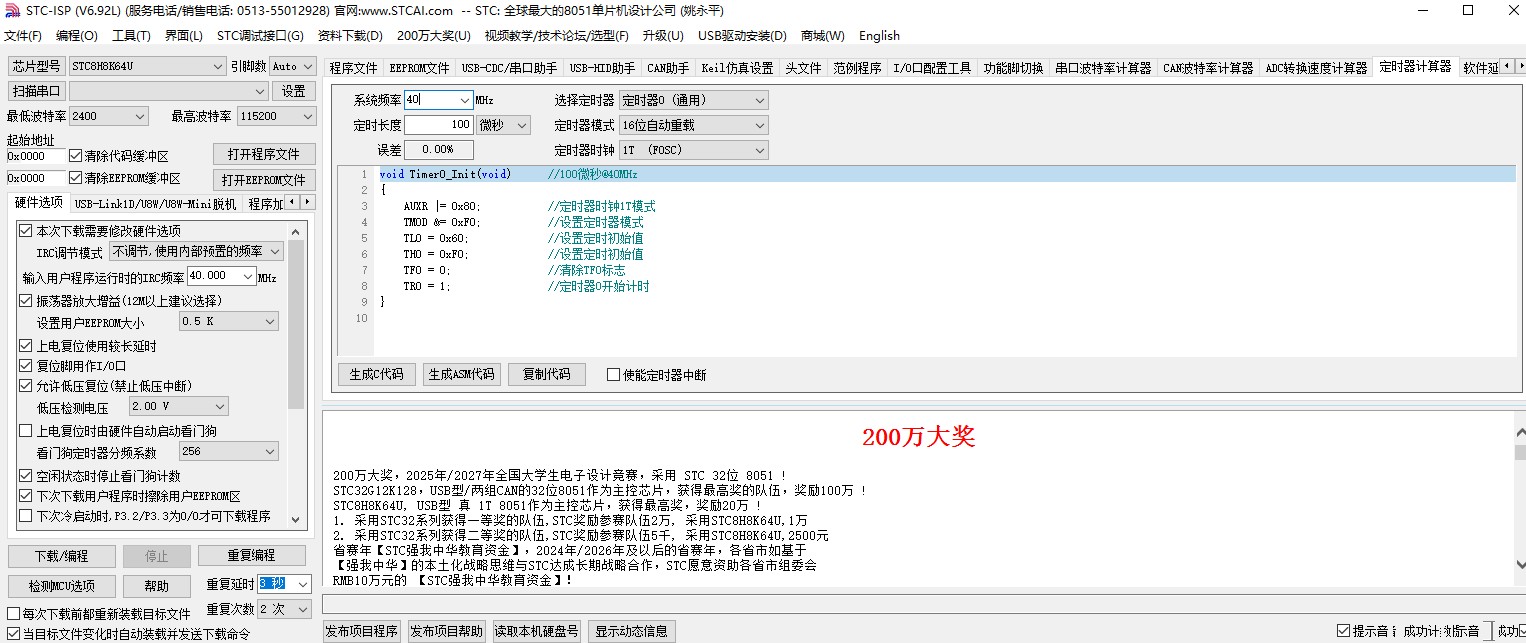Open the 编程(O) menu

point(77,36)
